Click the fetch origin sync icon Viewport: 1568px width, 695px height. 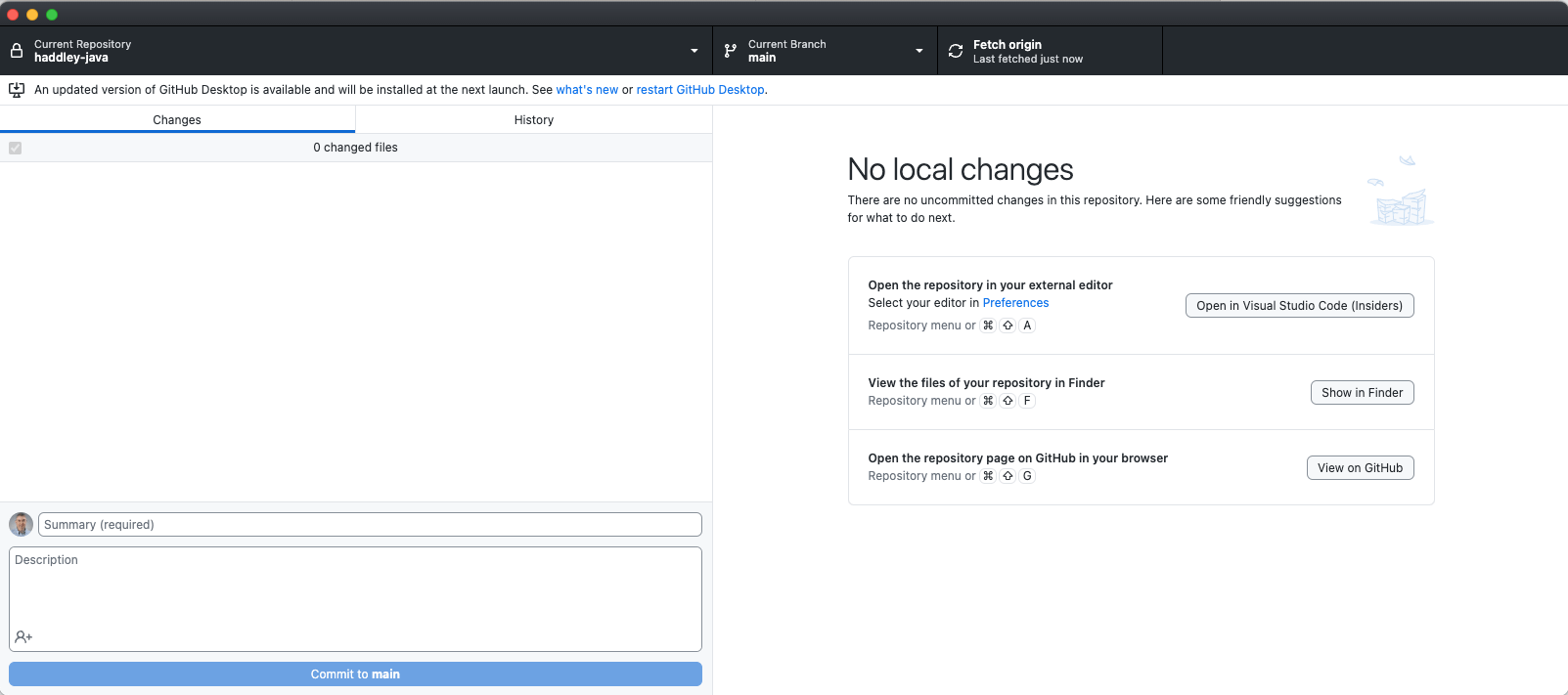point(956,51)
